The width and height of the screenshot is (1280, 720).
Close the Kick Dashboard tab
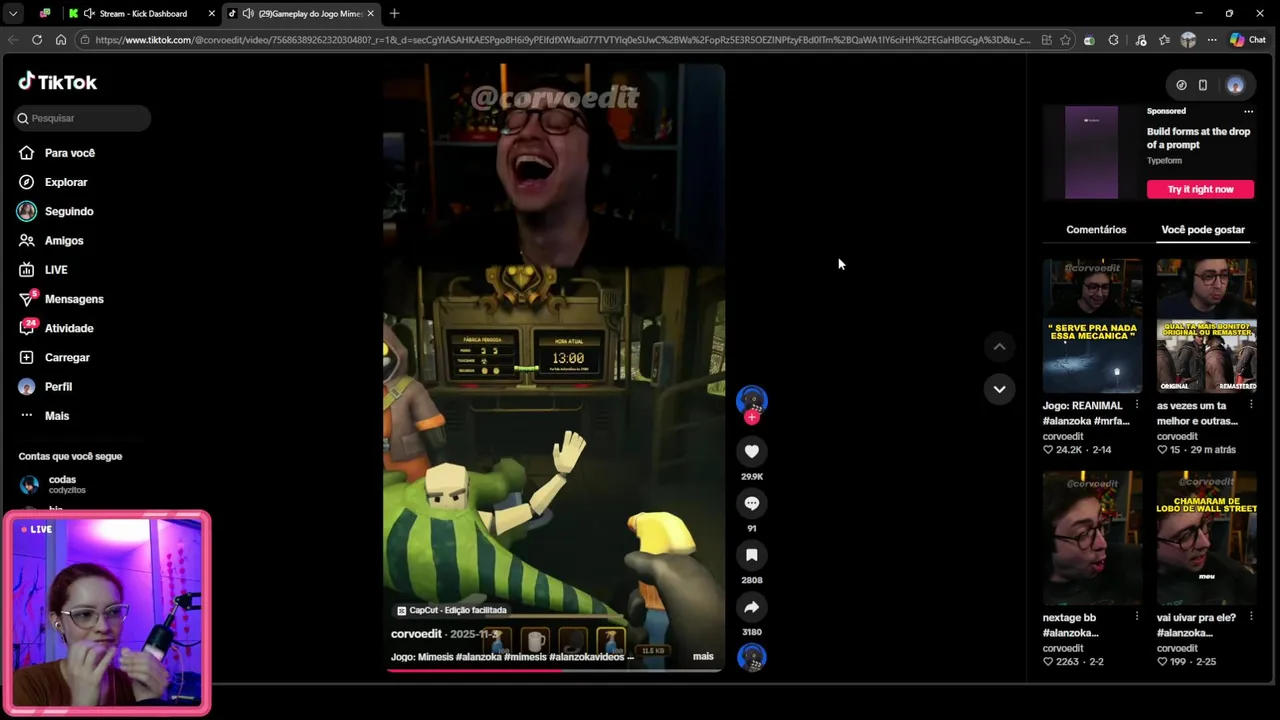[x=211, y=14]
